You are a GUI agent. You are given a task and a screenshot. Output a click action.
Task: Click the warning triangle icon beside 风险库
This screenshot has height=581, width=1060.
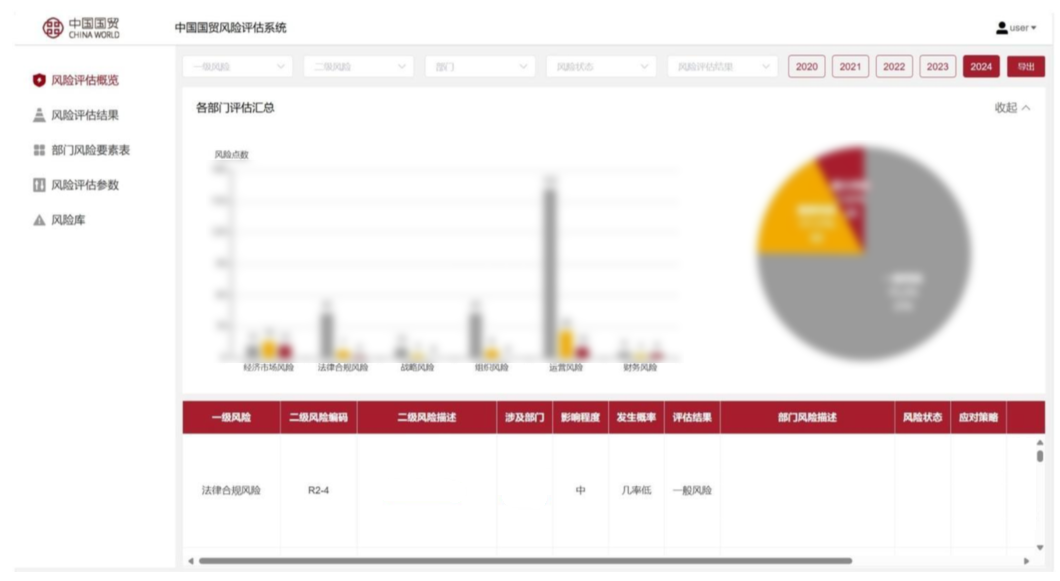click(40, 220)
